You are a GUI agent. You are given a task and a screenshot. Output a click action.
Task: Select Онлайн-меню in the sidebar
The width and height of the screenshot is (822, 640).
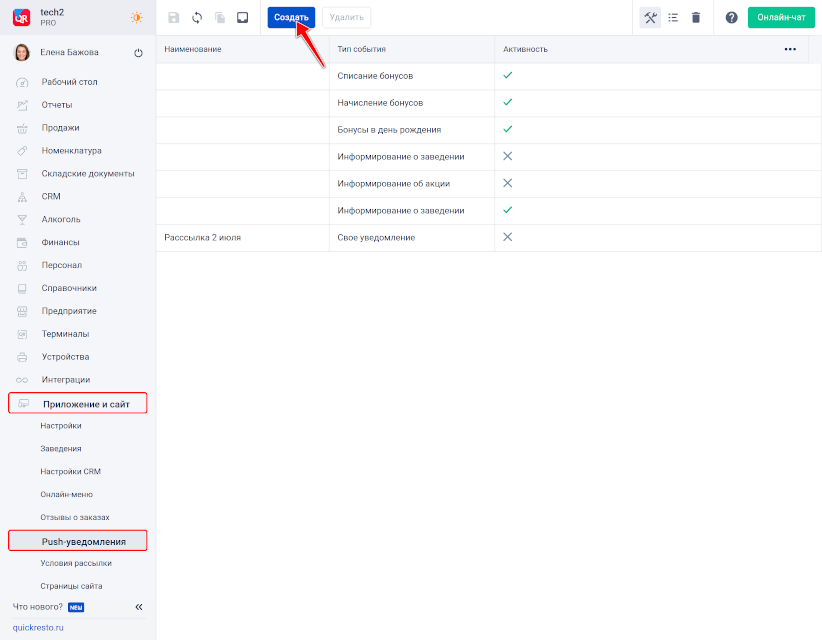67,495
